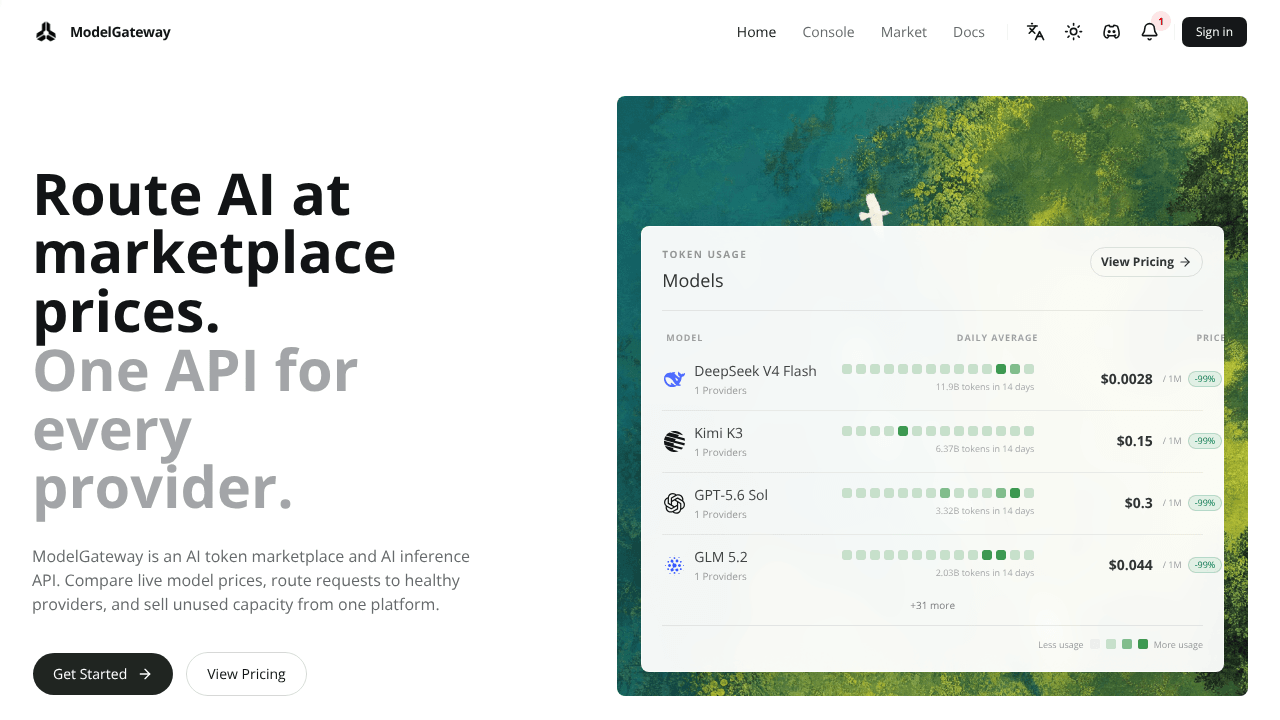Click View Pricing in the Models card
Viewport: 1280px width, 720px height.
coord(1146,262)
